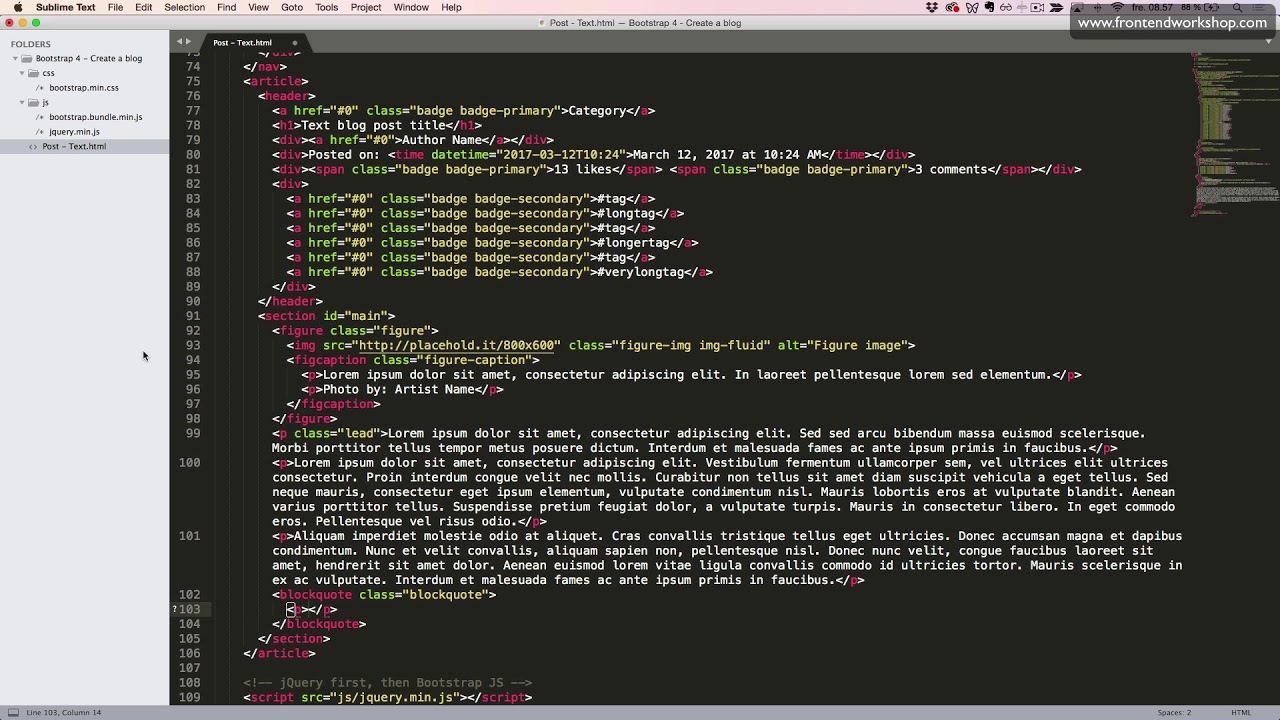
Task: Open the Edit menu
Action: point(144,7)
